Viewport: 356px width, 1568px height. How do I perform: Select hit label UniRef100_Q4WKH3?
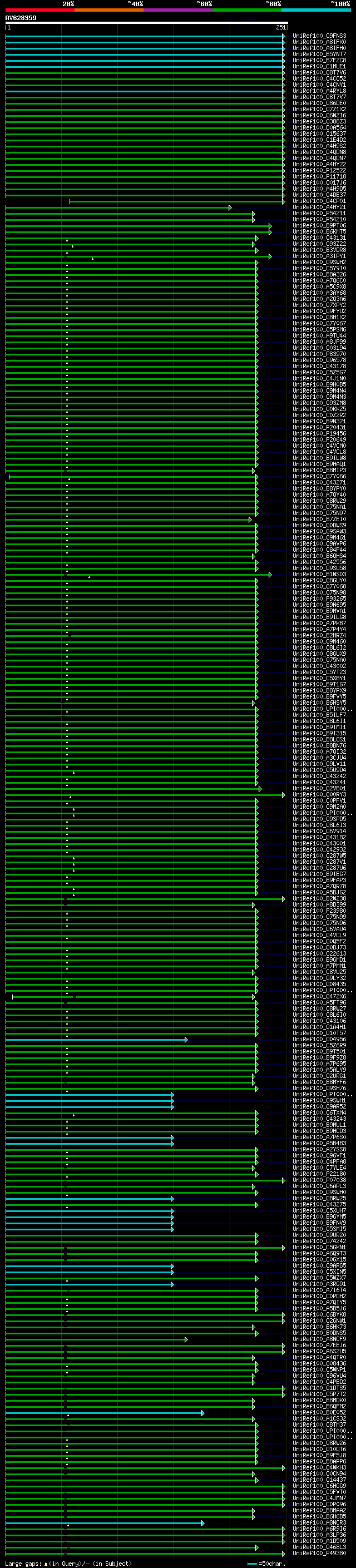tap(319, 1467)
